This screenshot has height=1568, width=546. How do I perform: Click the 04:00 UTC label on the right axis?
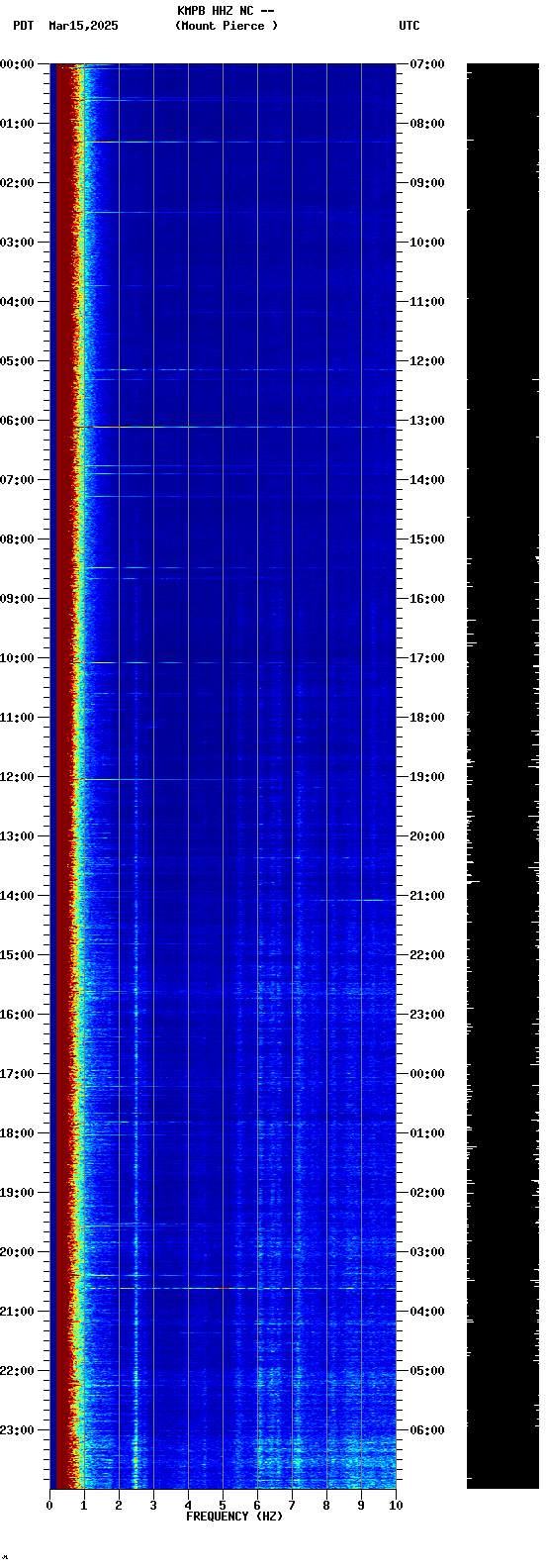click(427, 1312)
